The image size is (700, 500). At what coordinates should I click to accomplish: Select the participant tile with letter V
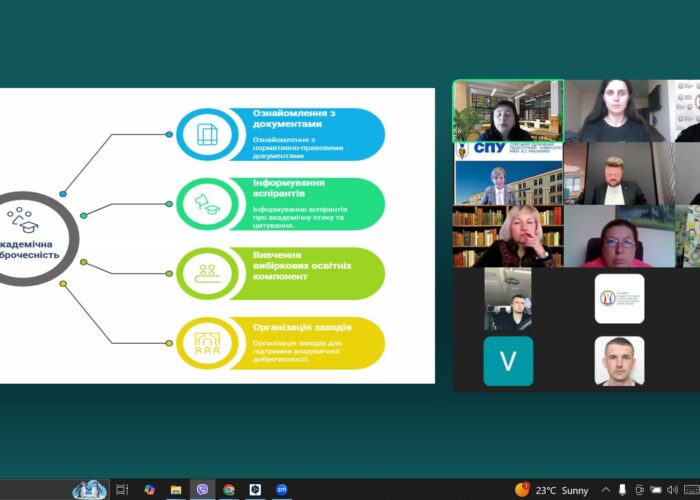pos(508,361)
